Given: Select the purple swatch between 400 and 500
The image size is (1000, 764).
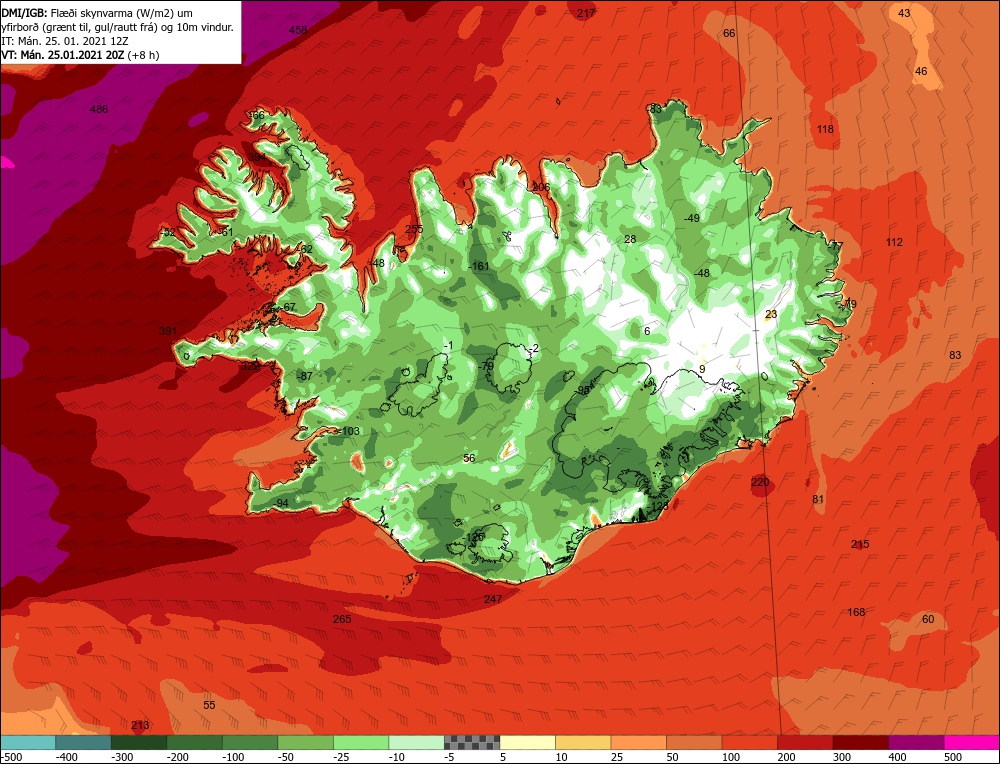Looking at the screenshot, I should coord(916,742).
